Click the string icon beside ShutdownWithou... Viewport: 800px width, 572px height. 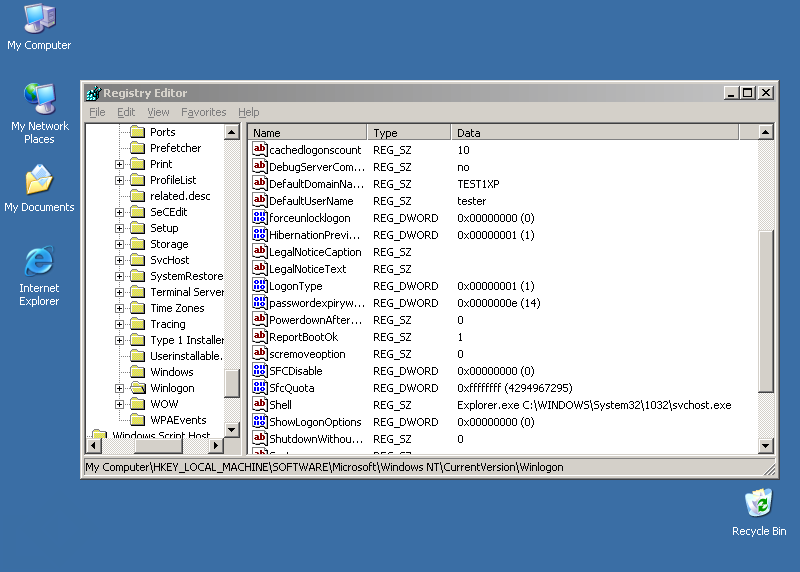tap(260, 439)
